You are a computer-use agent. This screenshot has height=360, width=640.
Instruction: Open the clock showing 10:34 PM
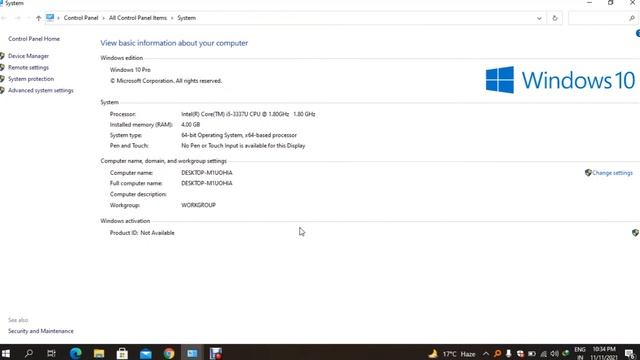pos(604,353)
